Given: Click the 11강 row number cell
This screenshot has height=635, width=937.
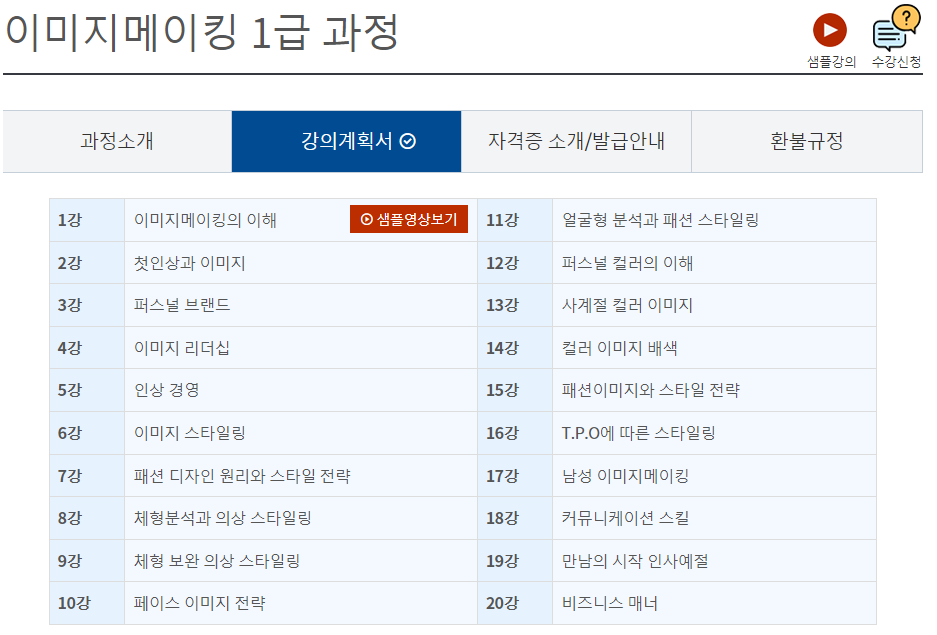Looking at the screenshot, I should tap(515, 220).
